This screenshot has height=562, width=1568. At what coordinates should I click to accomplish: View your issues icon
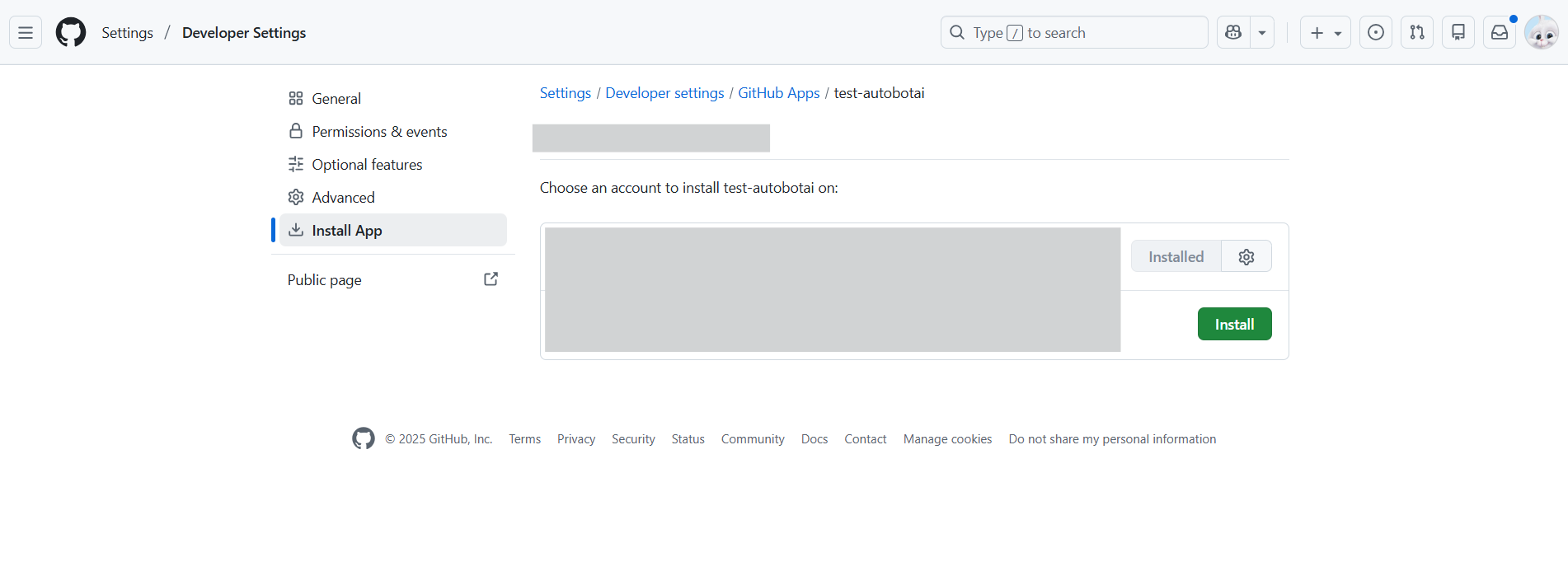click(x=1376, y=33)
